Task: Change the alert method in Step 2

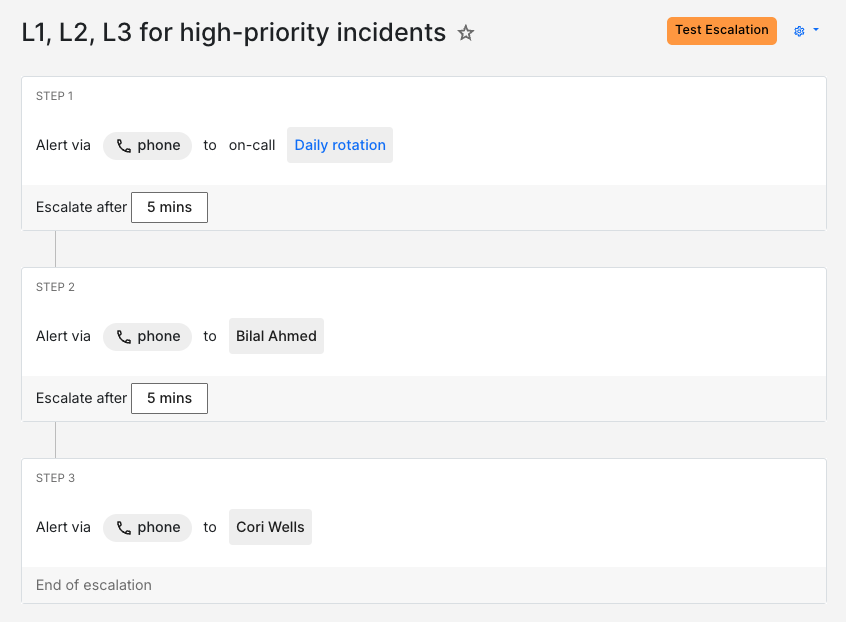Action: click(147, 336)
